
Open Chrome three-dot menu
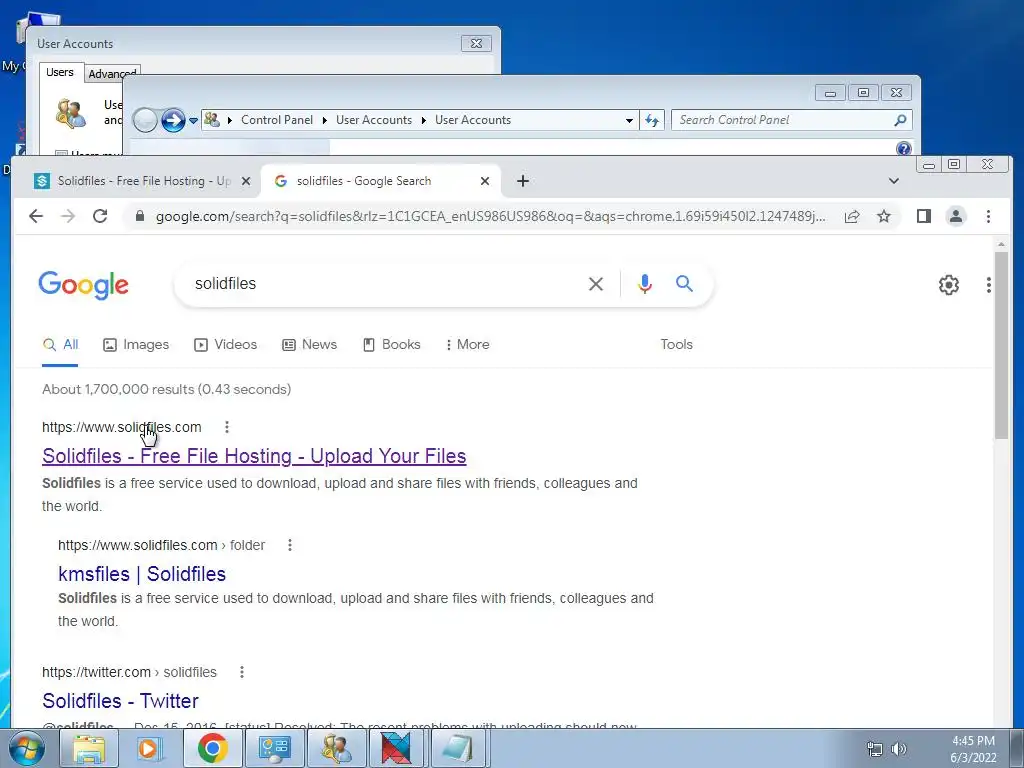988,216
